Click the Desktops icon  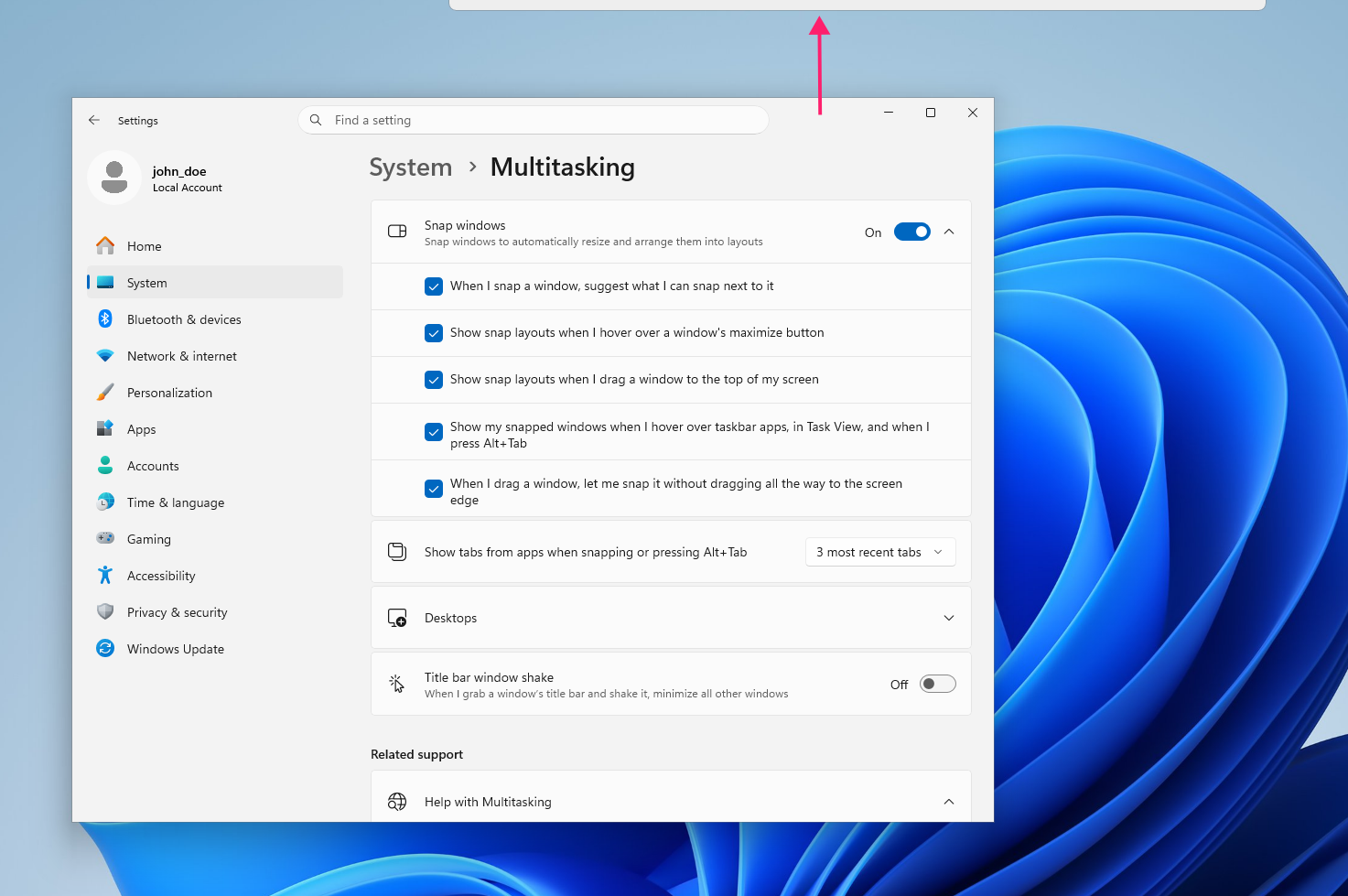coord(397,618)
